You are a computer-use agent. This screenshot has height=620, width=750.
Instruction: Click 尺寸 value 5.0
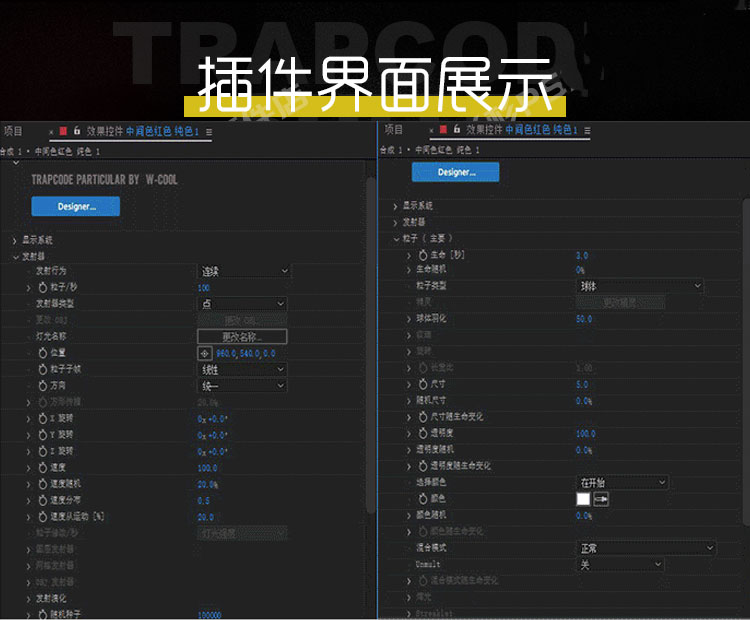pos(582,385)
